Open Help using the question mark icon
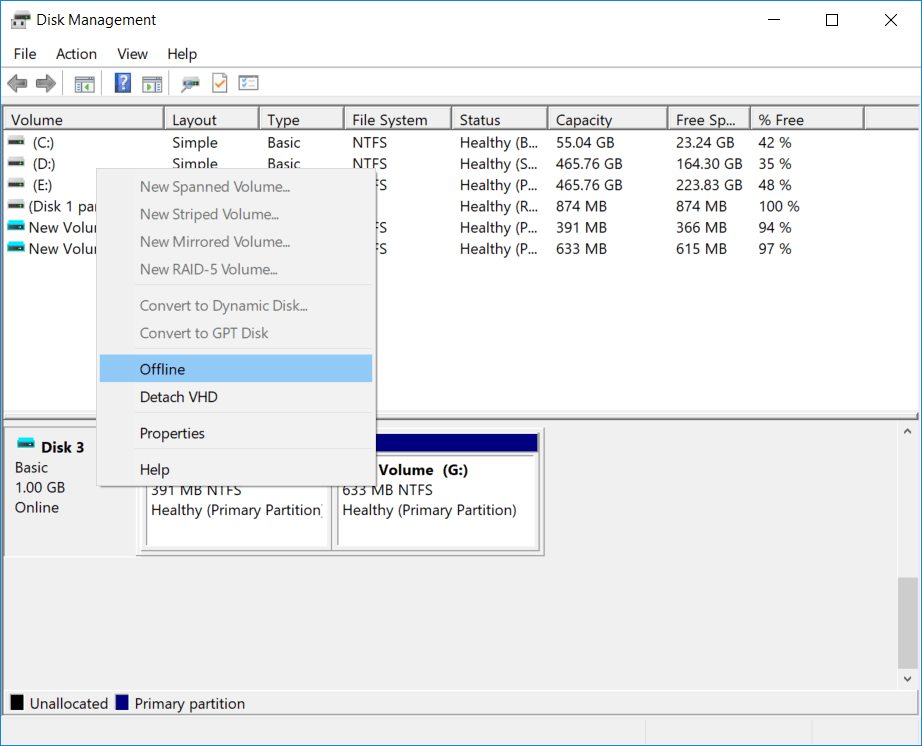 coord(122,83)
